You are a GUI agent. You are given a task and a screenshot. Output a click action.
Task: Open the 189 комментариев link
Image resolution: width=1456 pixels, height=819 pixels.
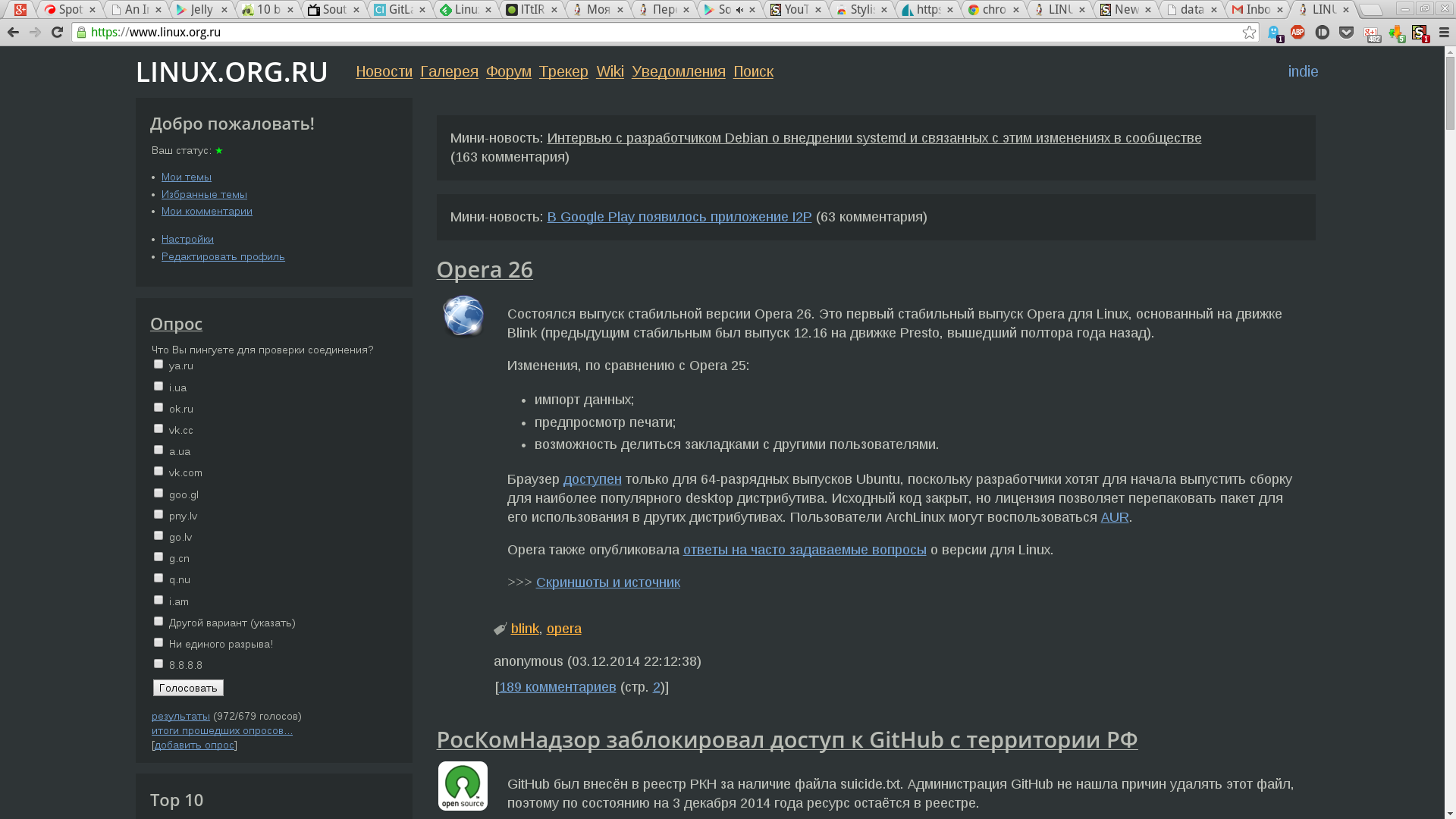click(557, 687)
